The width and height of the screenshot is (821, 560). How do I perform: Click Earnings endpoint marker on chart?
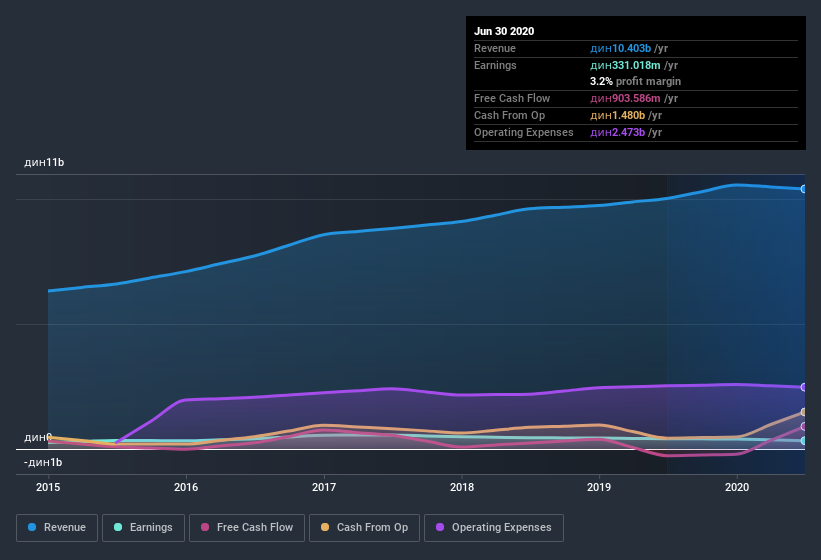pyautogui.click(x=804, y=440)
